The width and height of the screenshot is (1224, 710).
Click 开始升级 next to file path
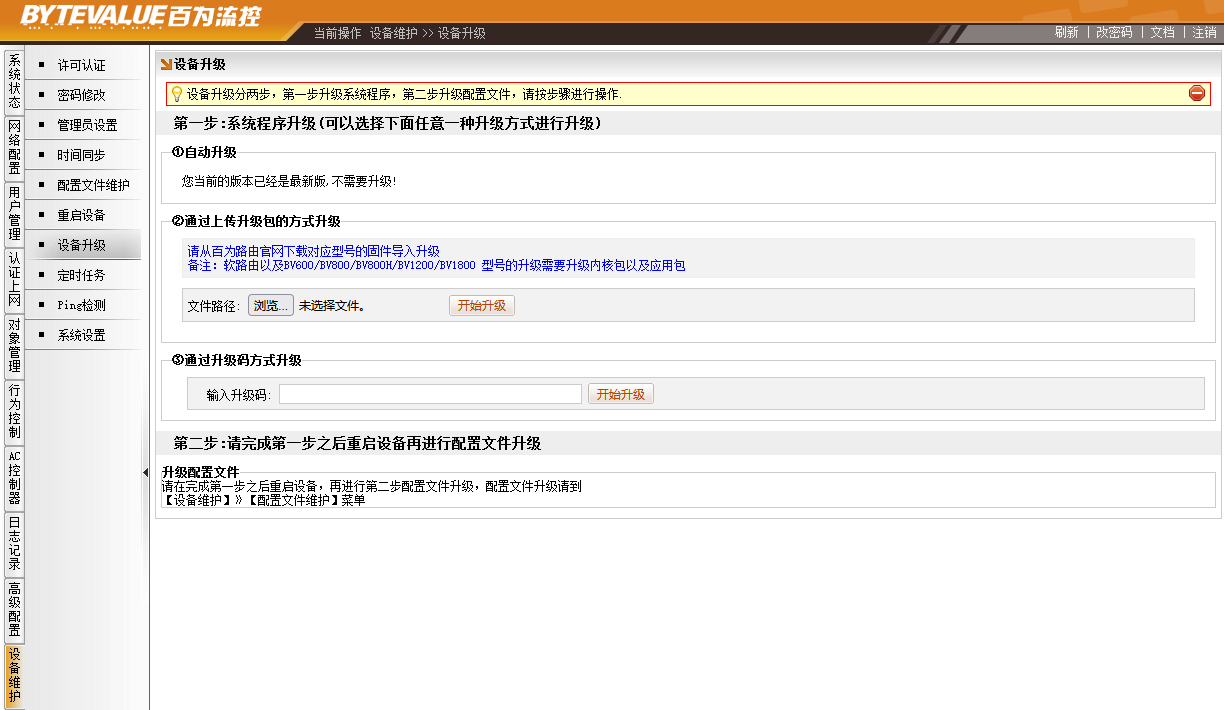[481, 306]
